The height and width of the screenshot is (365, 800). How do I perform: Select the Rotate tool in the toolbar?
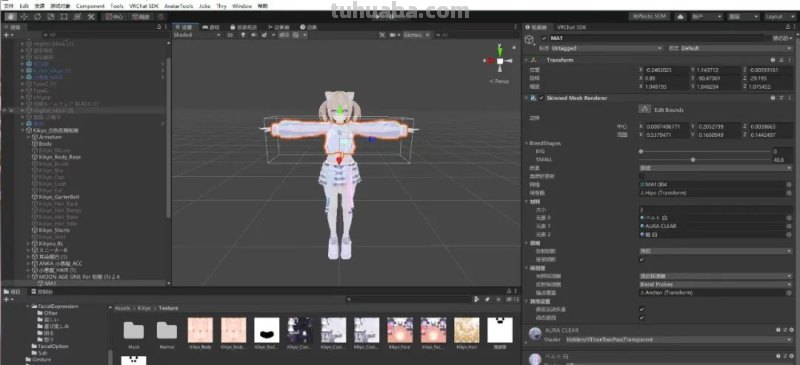37,17
